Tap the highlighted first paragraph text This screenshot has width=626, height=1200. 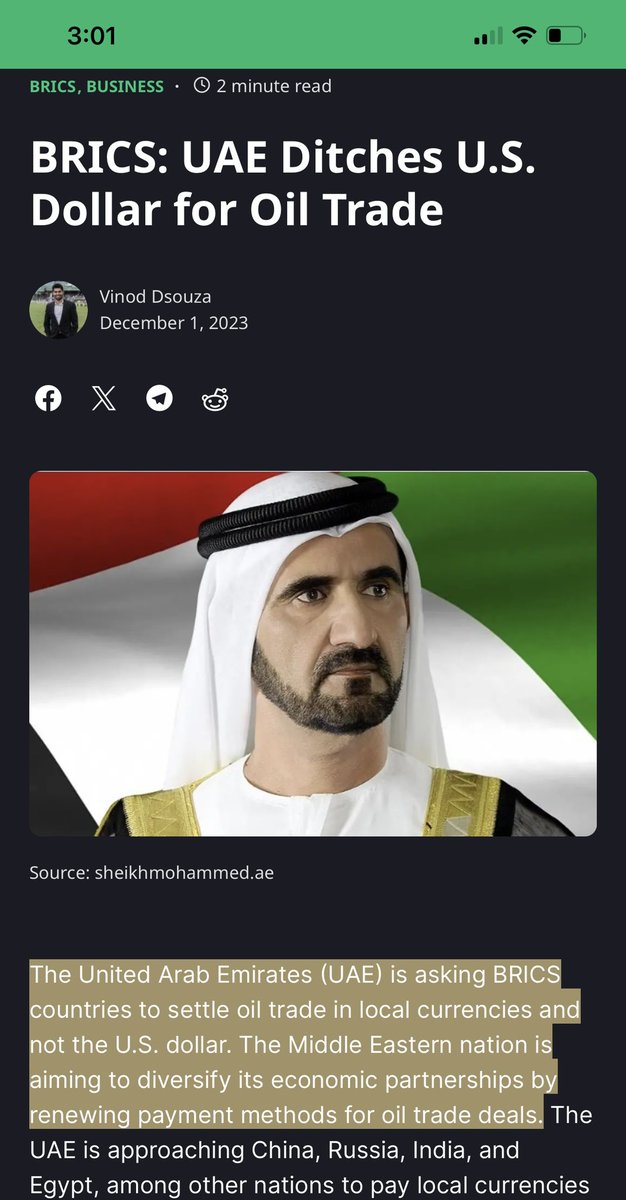(x=305, y=1044)
